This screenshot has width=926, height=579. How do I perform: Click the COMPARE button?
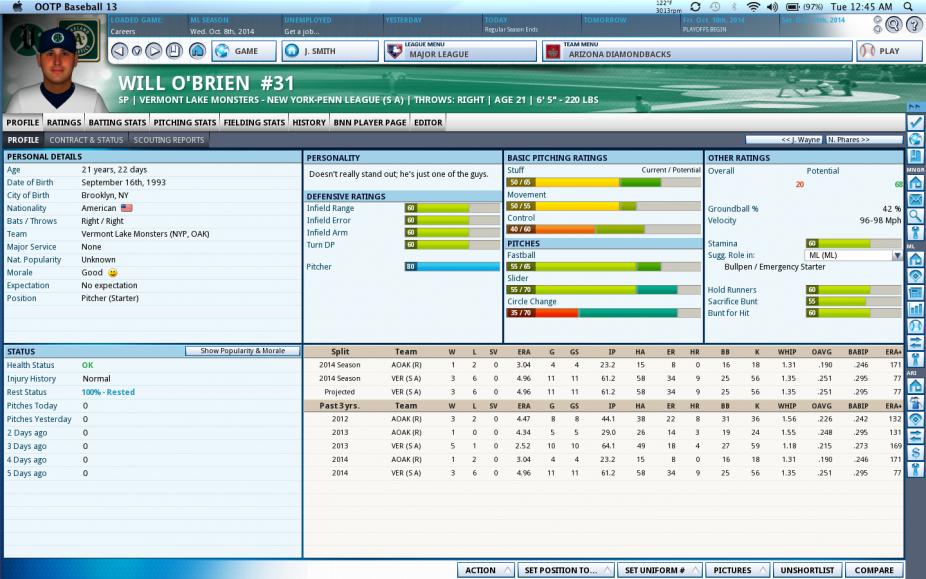tap(874, 570)
